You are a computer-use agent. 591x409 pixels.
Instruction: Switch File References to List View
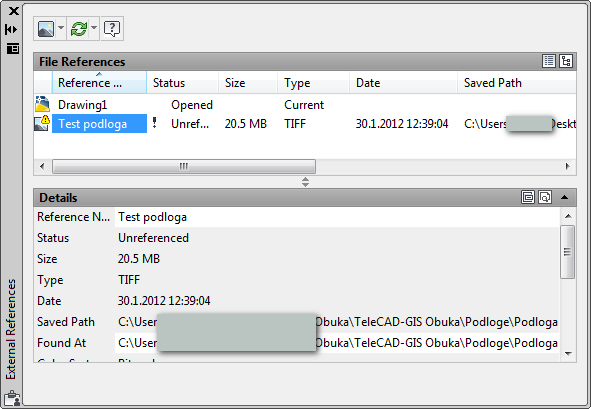549,61
